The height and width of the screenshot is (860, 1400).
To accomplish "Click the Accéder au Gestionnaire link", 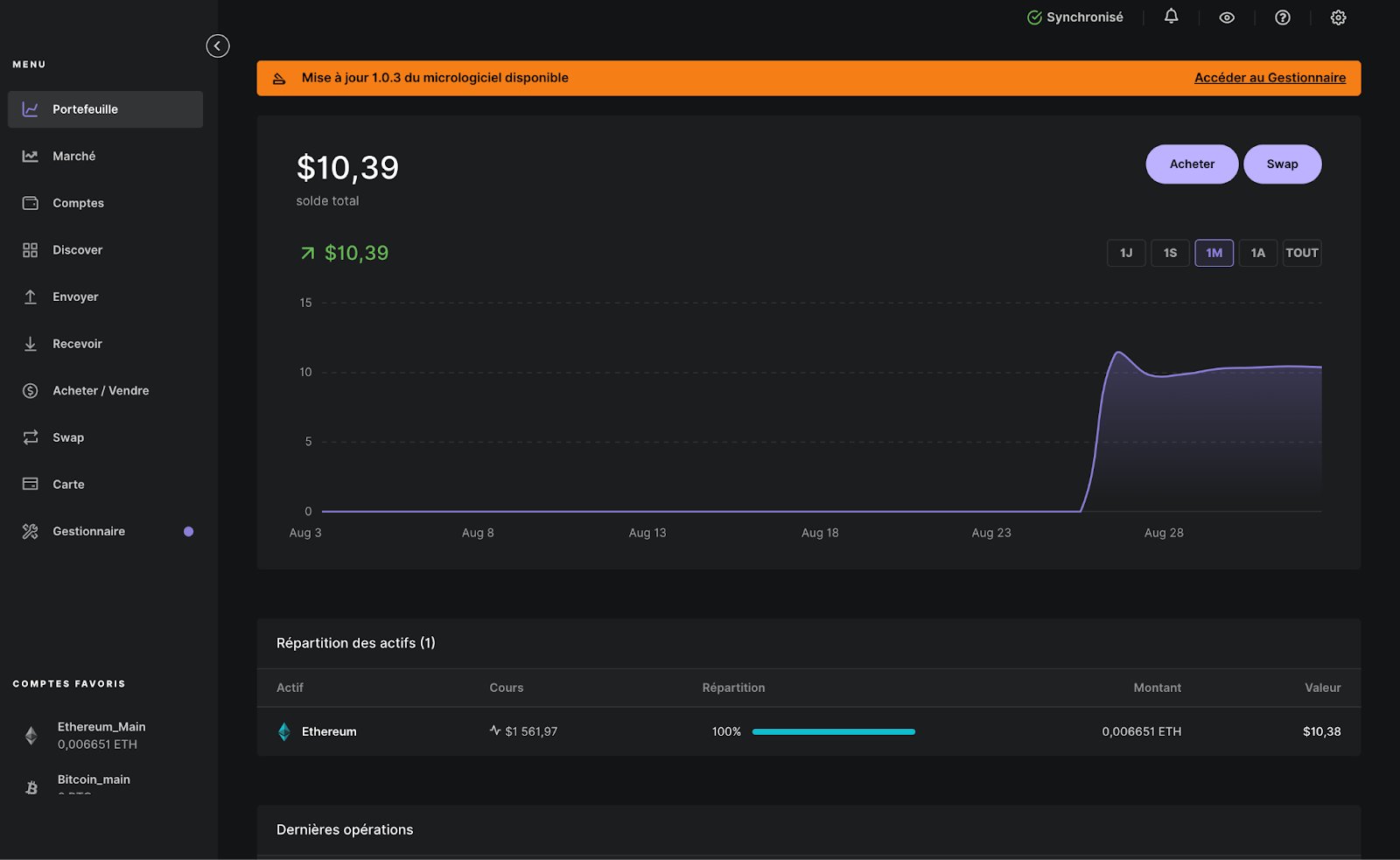I will tap(1270, 78).
